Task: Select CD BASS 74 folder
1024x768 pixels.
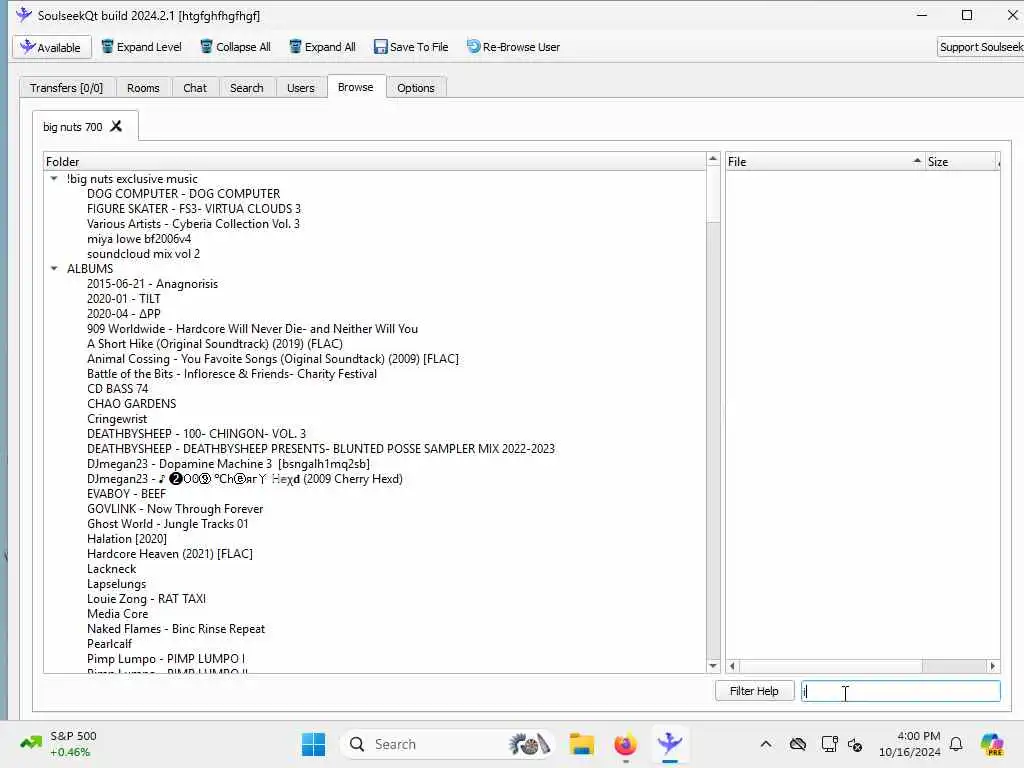Action: pos(118,389)
